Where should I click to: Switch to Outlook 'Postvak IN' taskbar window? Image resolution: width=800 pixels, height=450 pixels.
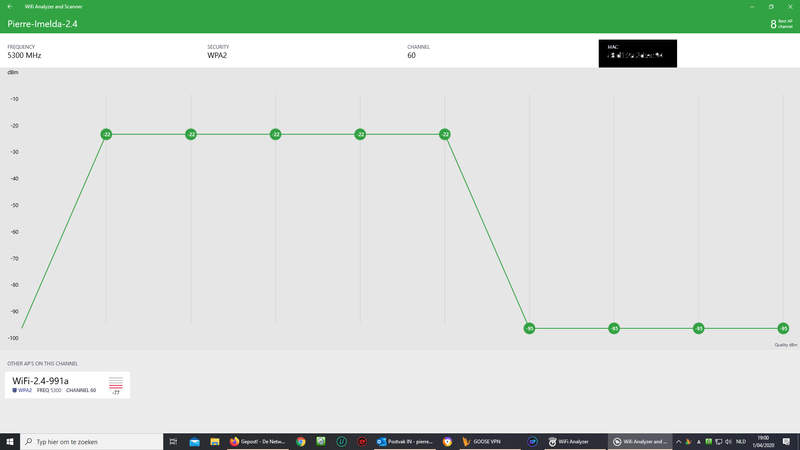click(x=405, y=442)
